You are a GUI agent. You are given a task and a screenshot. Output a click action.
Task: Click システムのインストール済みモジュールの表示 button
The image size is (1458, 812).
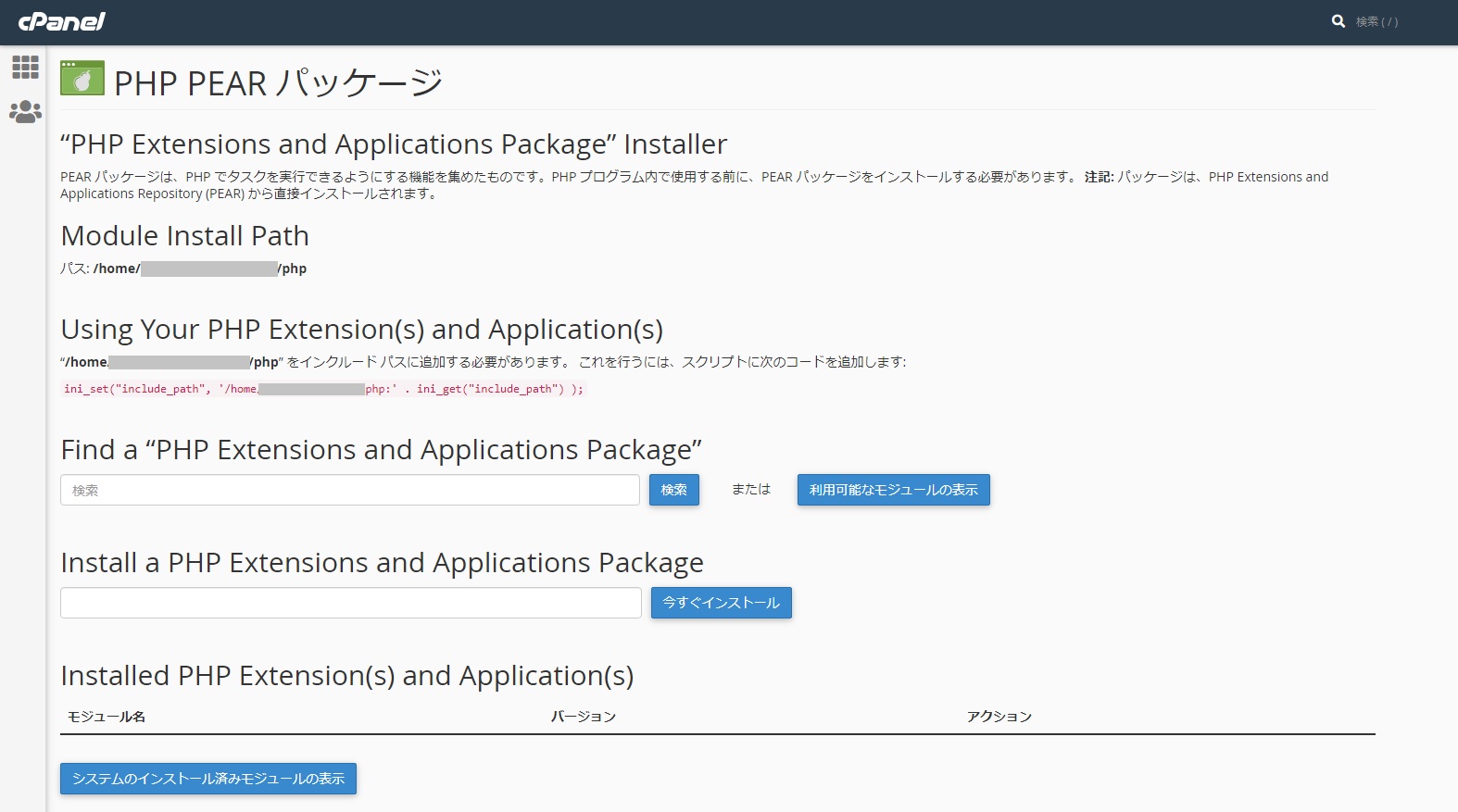(208, 779)
